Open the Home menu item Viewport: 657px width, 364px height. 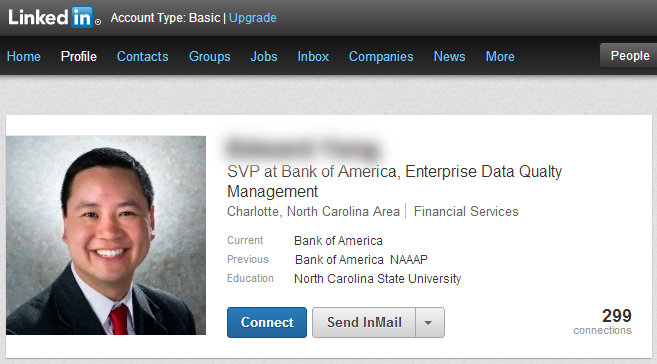23,56
